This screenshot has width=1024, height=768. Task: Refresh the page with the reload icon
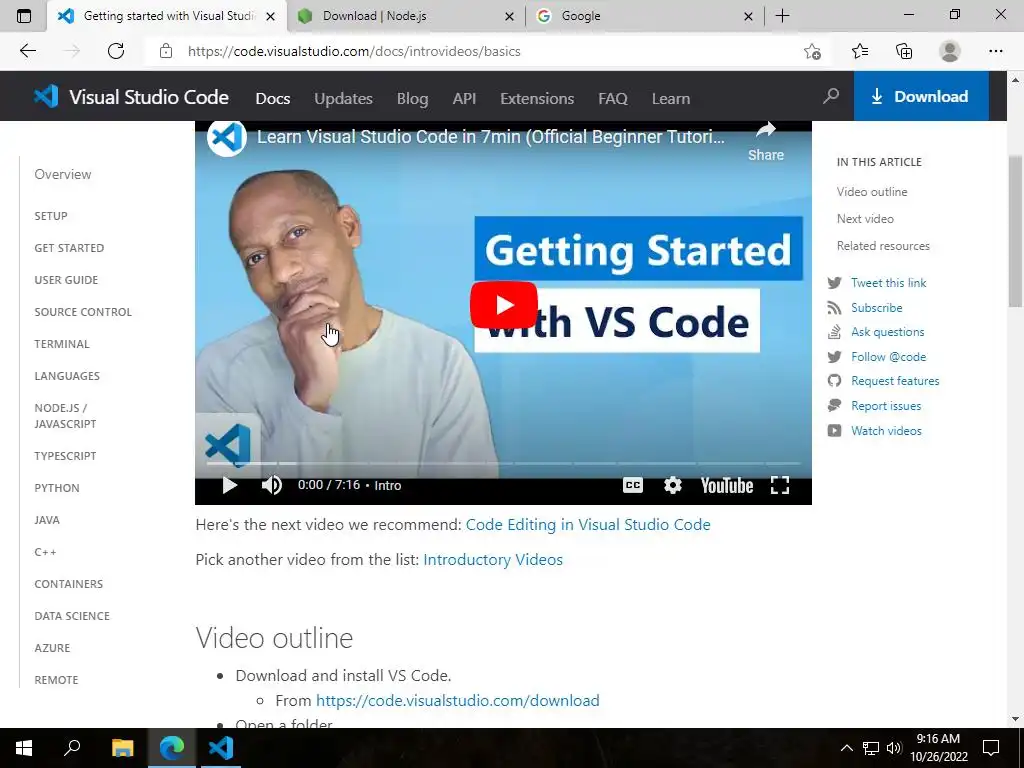[x=116, y=51]
